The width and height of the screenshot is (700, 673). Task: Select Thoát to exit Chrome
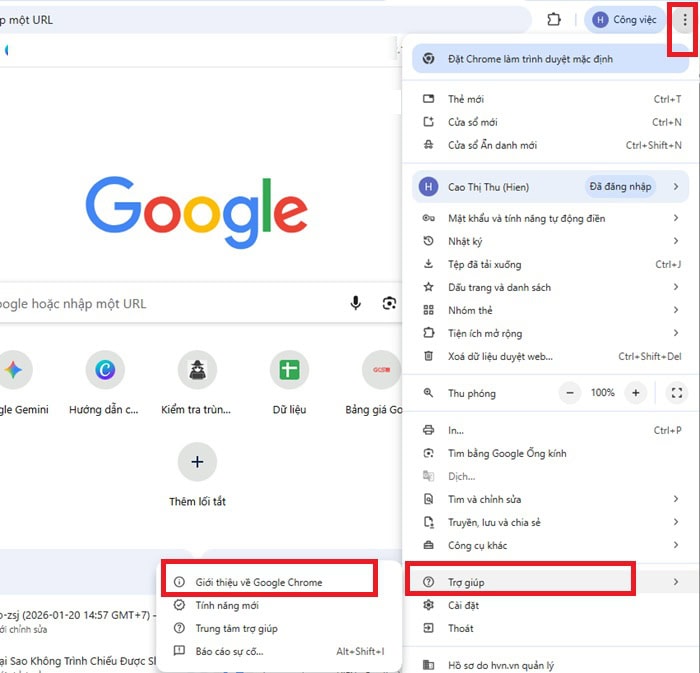(x=551, y=628)
